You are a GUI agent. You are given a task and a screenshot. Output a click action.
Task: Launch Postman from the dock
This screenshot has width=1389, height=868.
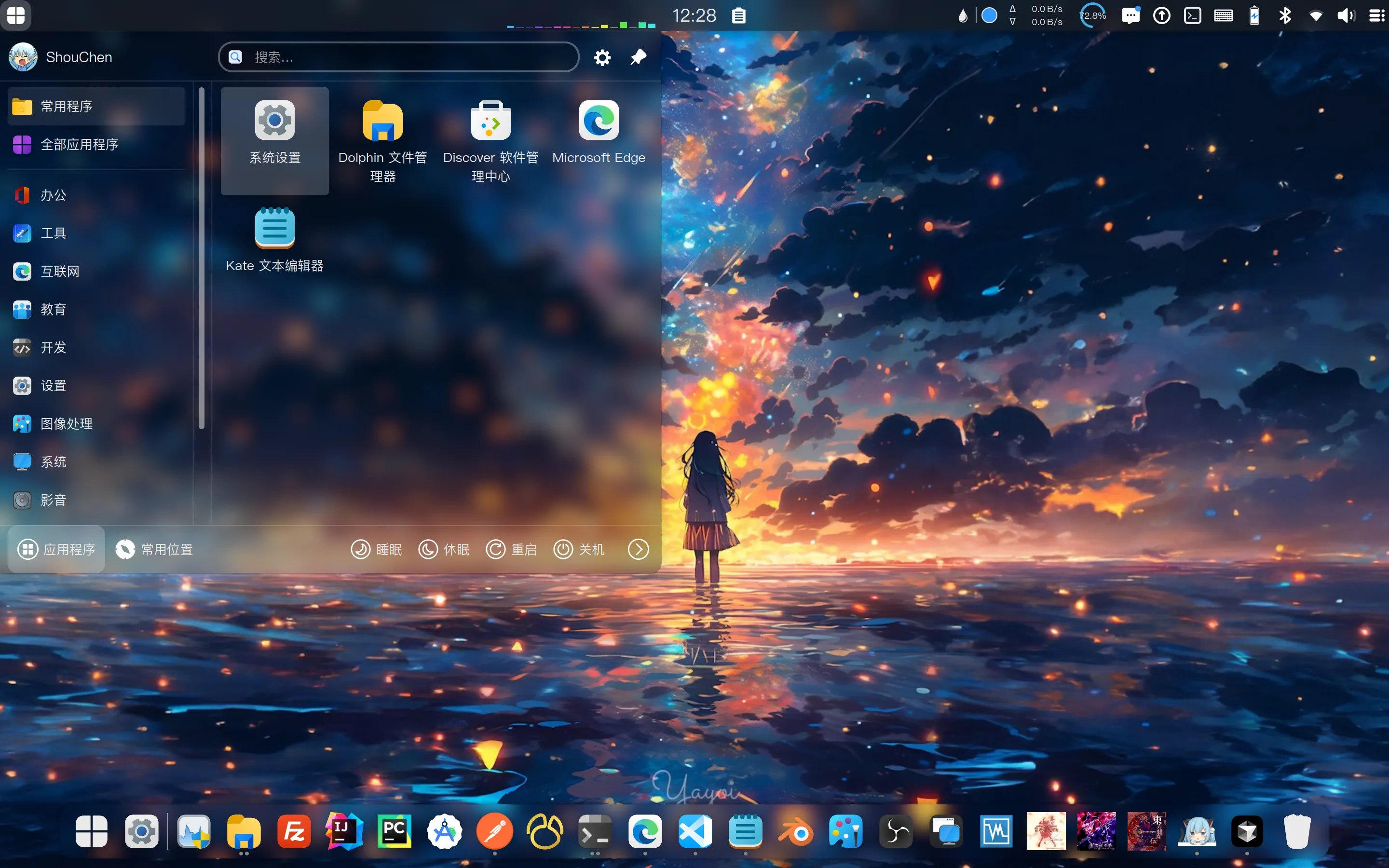tap(495, 831)
